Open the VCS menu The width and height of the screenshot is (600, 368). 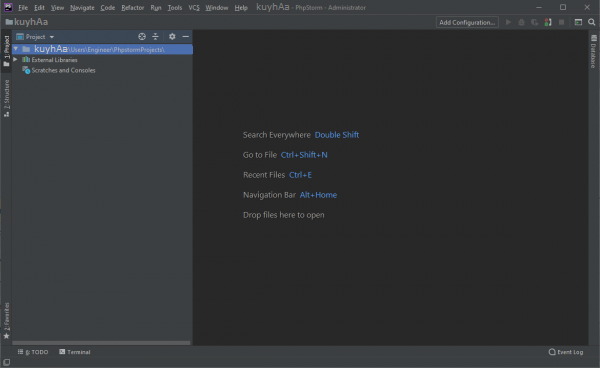click(x=194, y=8)
